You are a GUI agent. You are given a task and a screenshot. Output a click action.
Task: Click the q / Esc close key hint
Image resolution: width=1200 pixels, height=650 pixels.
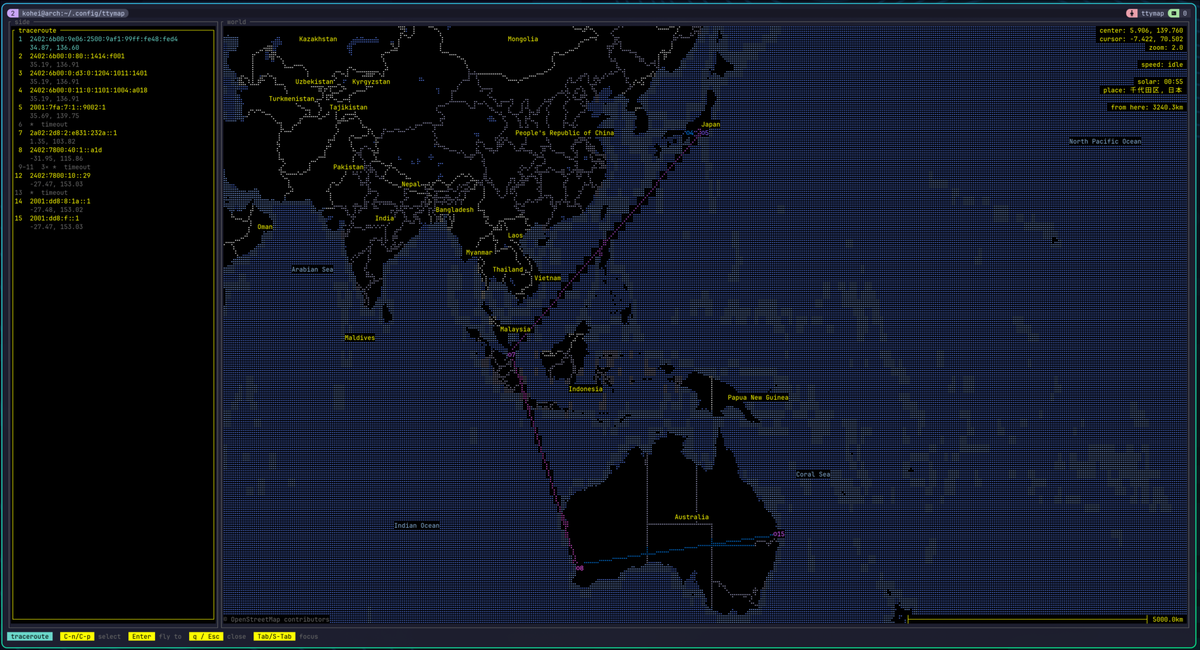[x=218, y=636]
